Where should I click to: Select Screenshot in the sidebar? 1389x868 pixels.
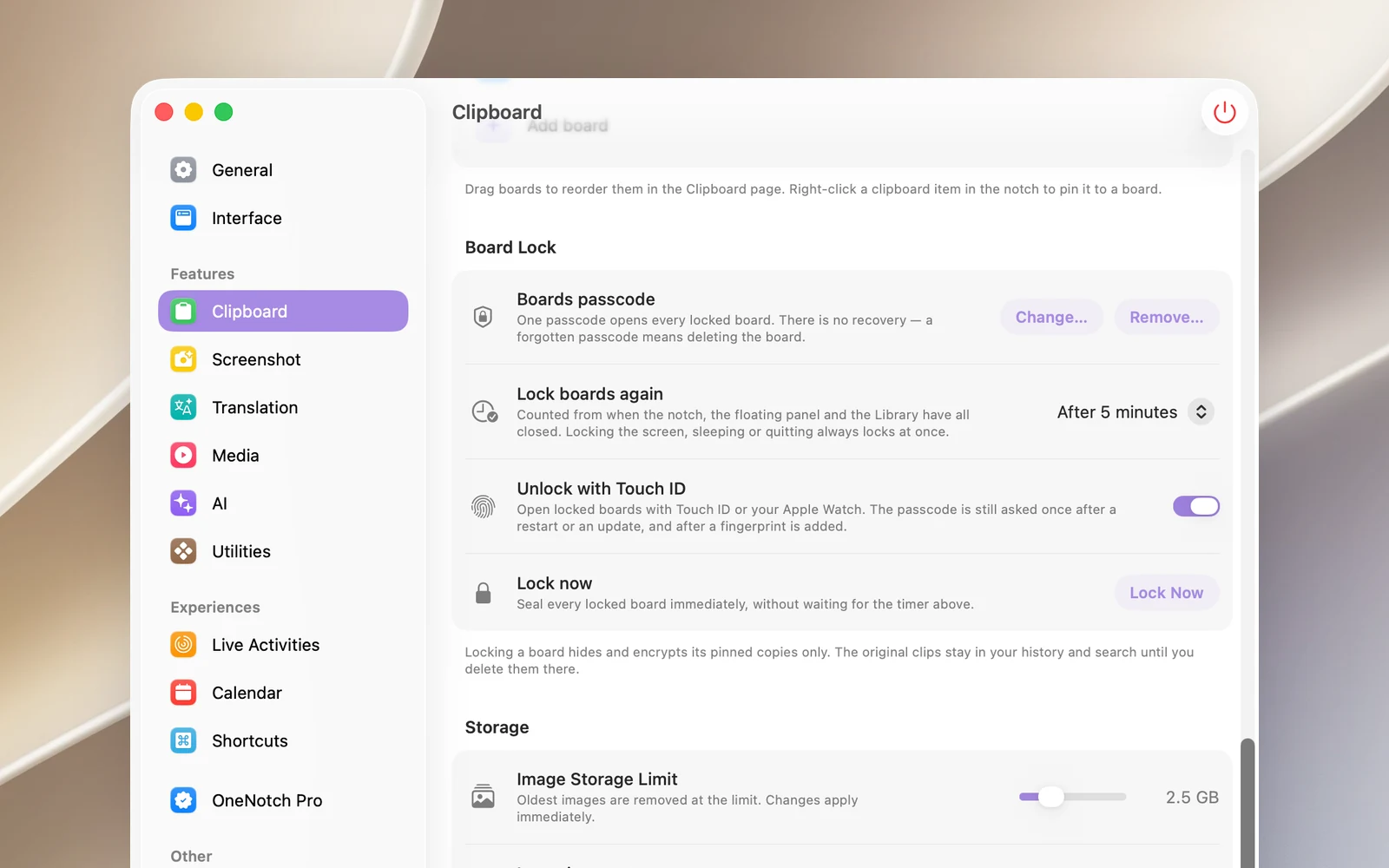click(283, 359)
